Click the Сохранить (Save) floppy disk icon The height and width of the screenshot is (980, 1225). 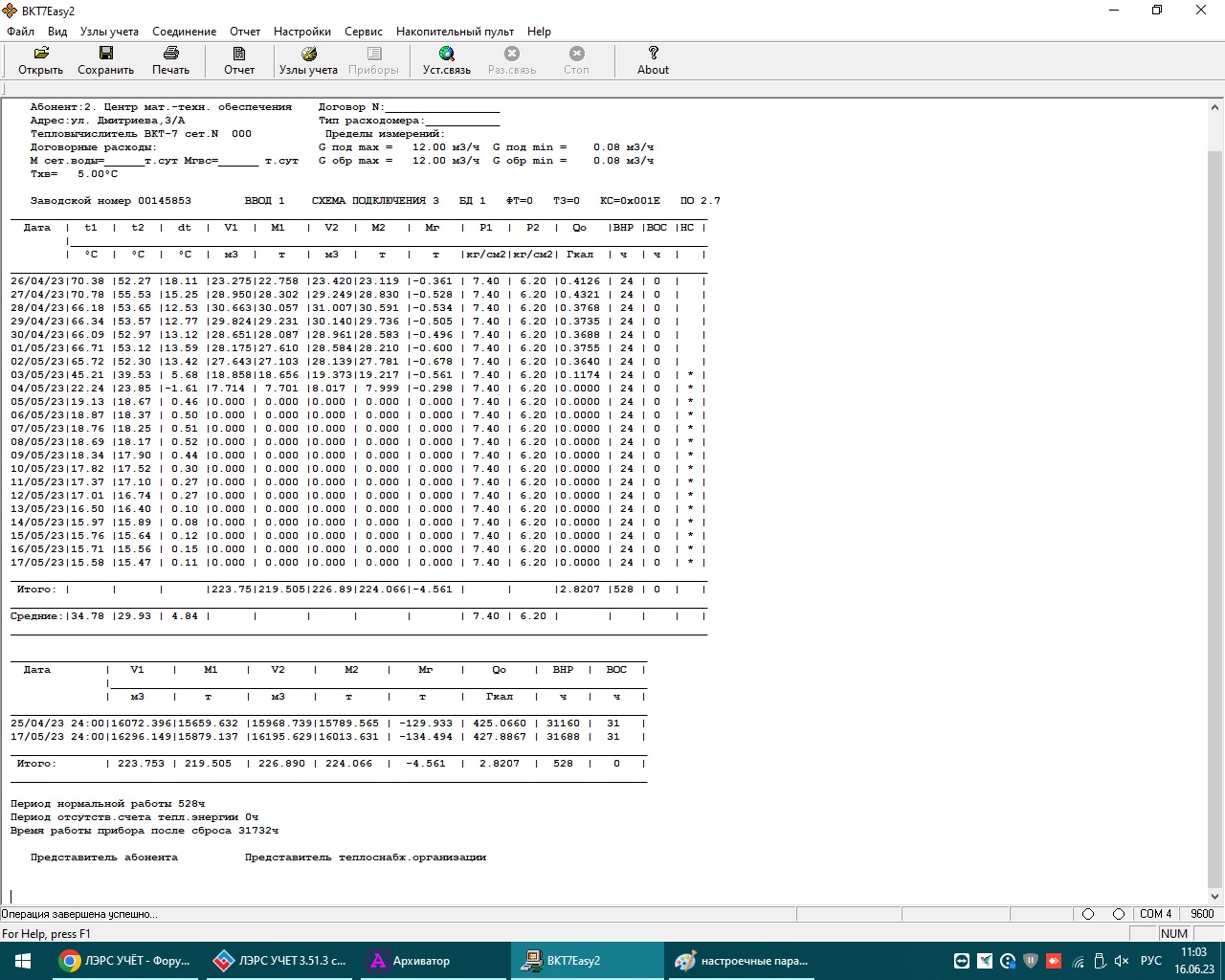105,54
